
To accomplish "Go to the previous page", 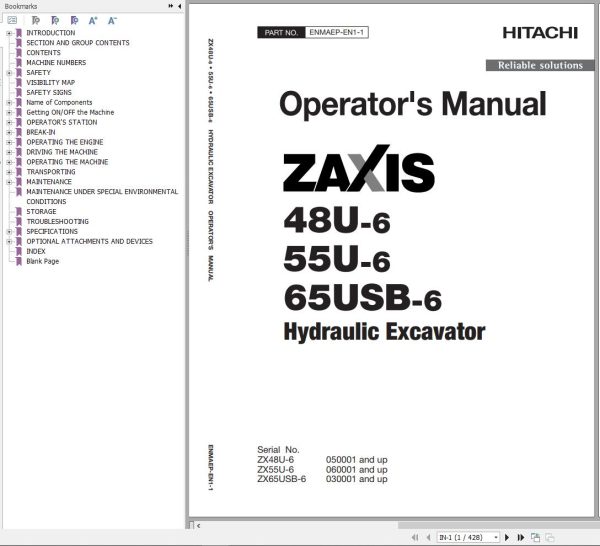I will [428, 537].
